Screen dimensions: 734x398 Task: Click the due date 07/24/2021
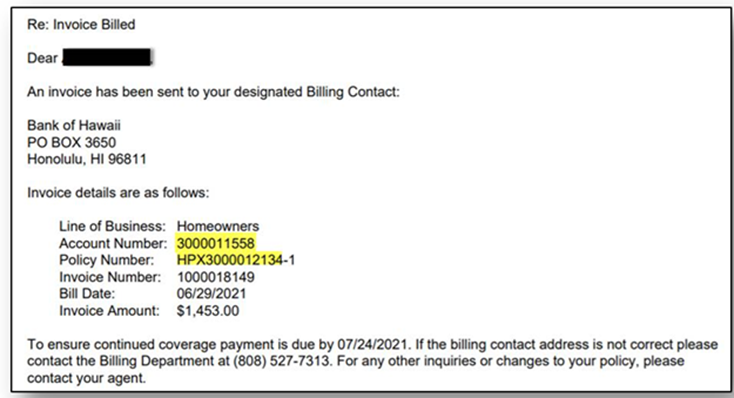pyautogui.click(x=374, y=344)
